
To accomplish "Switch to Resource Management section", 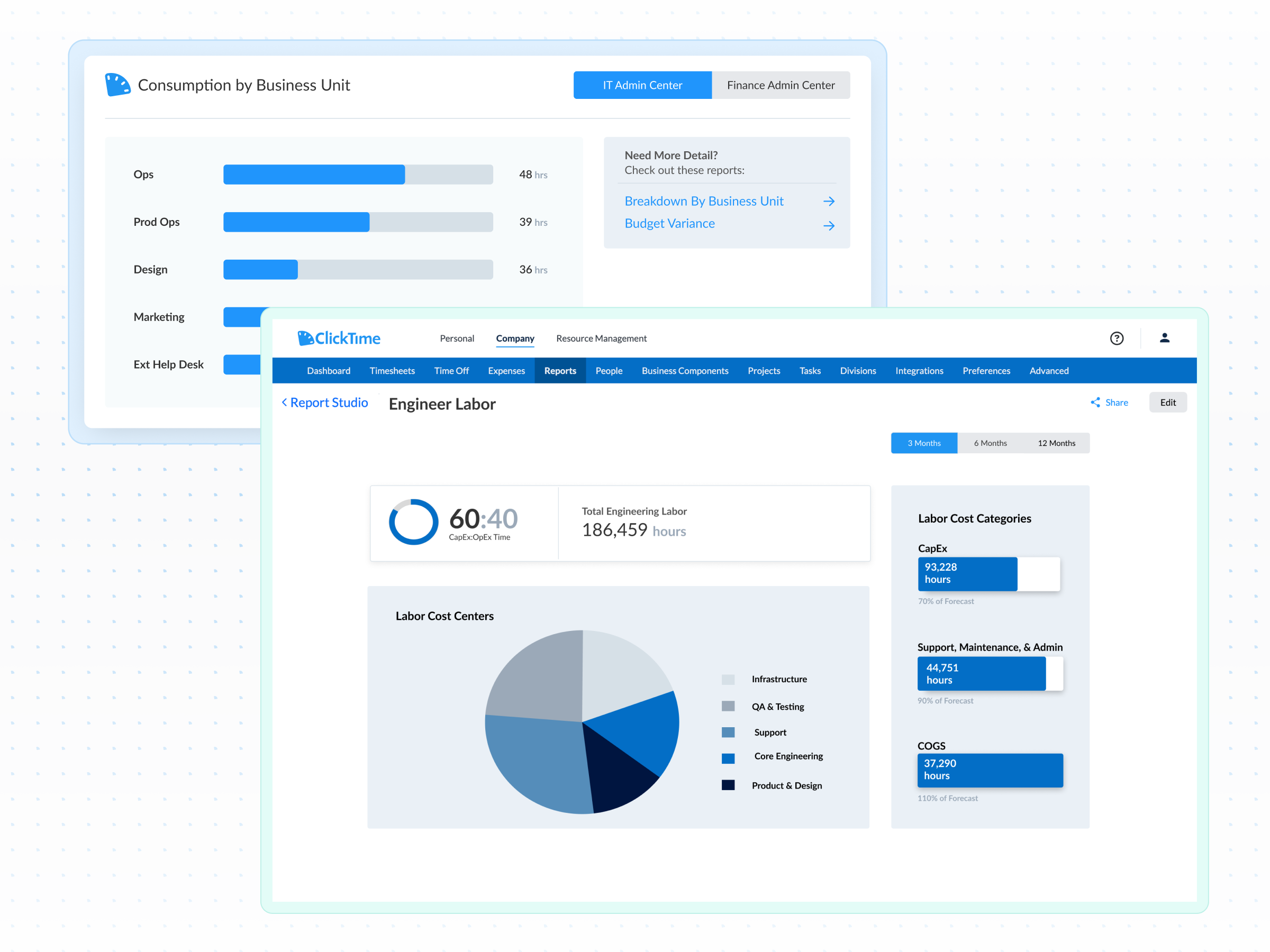I will coord(601,338).
